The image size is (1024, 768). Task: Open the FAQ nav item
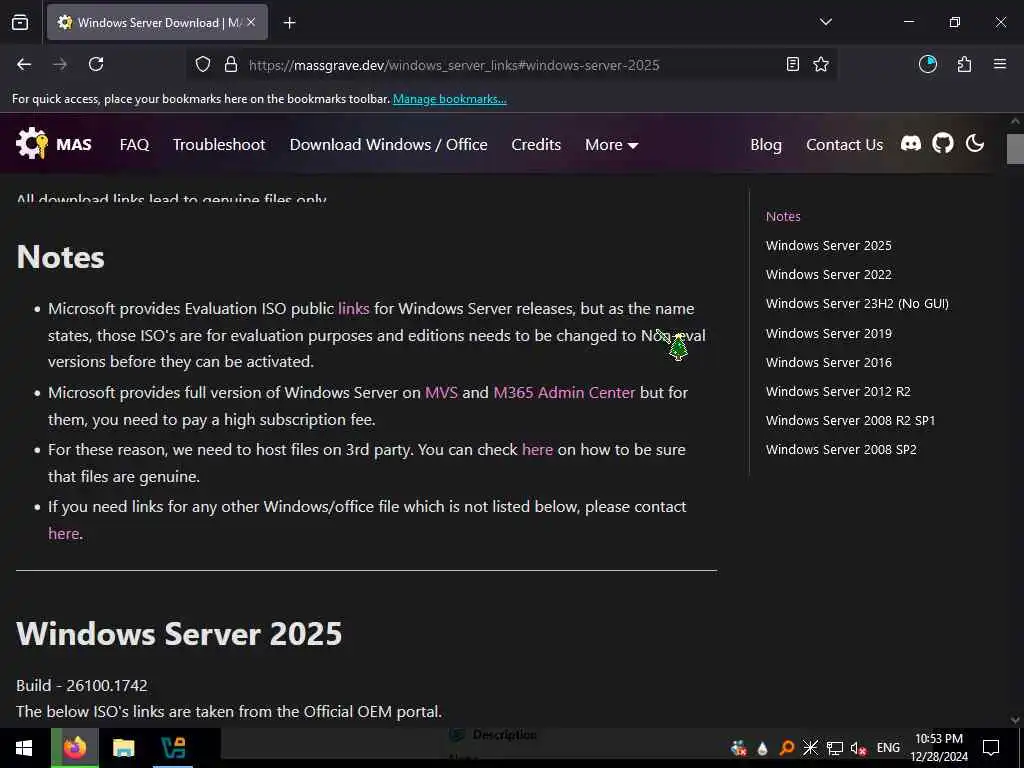click(x=135, y=144)
